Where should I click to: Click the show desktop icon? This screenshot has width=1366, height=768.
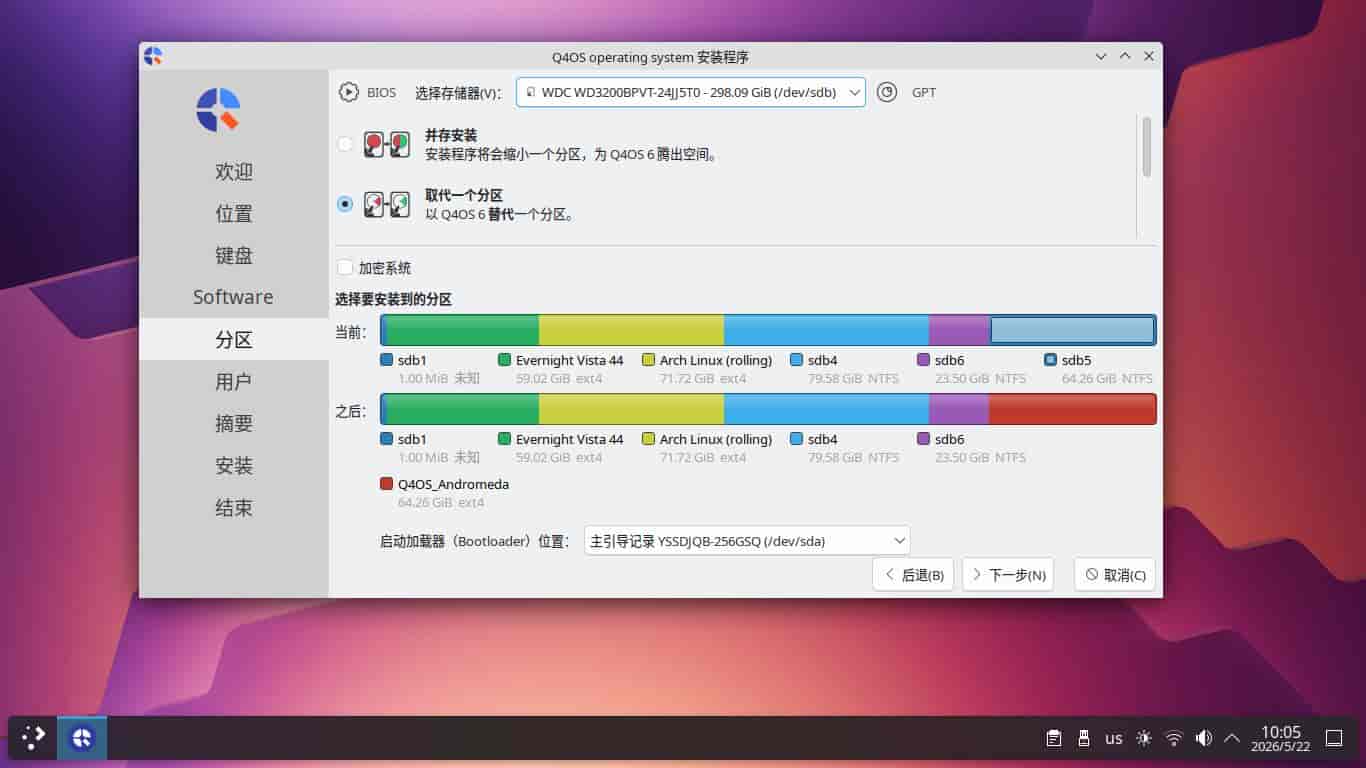[x=1334, y=738]
